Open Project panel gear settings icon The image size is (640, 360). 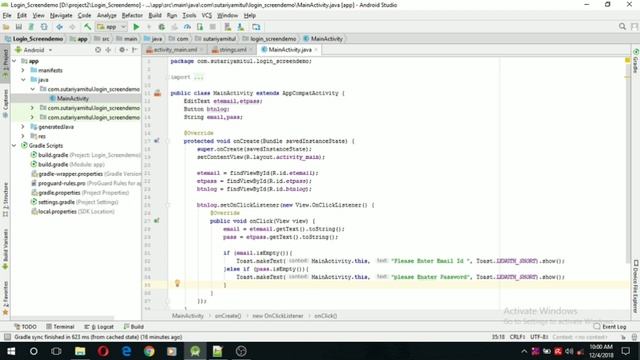point(122,50)
